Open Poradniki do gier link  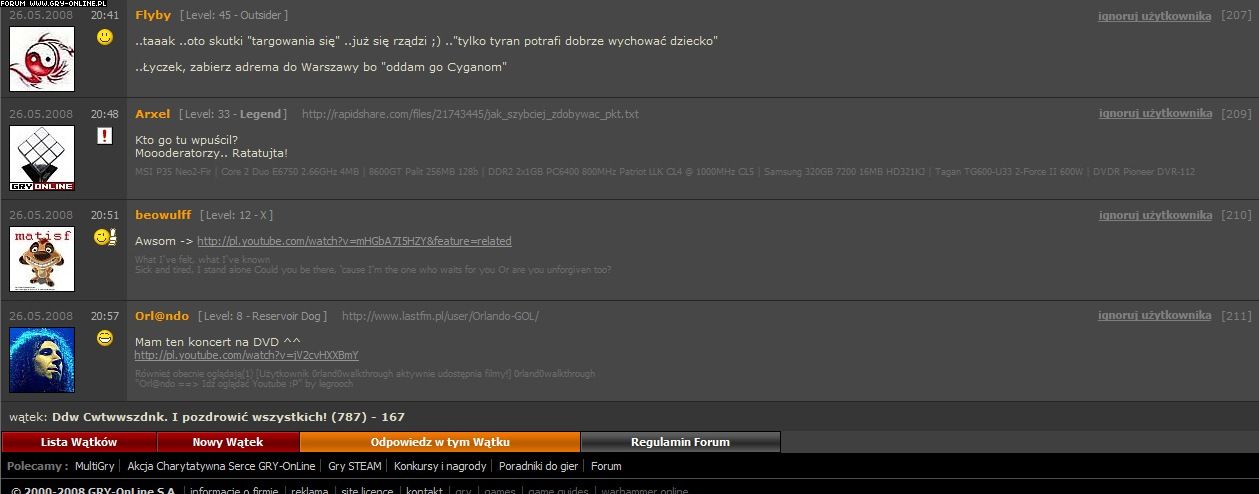point(539,466)
